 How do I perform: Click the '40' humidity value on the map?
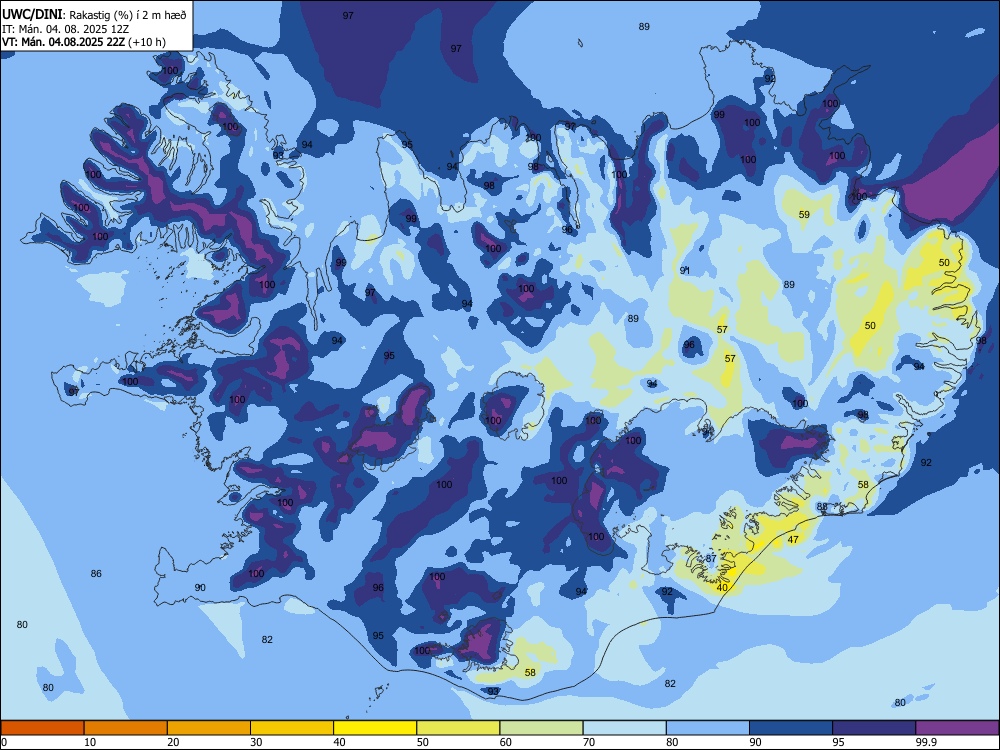click(x=722, y=587)
